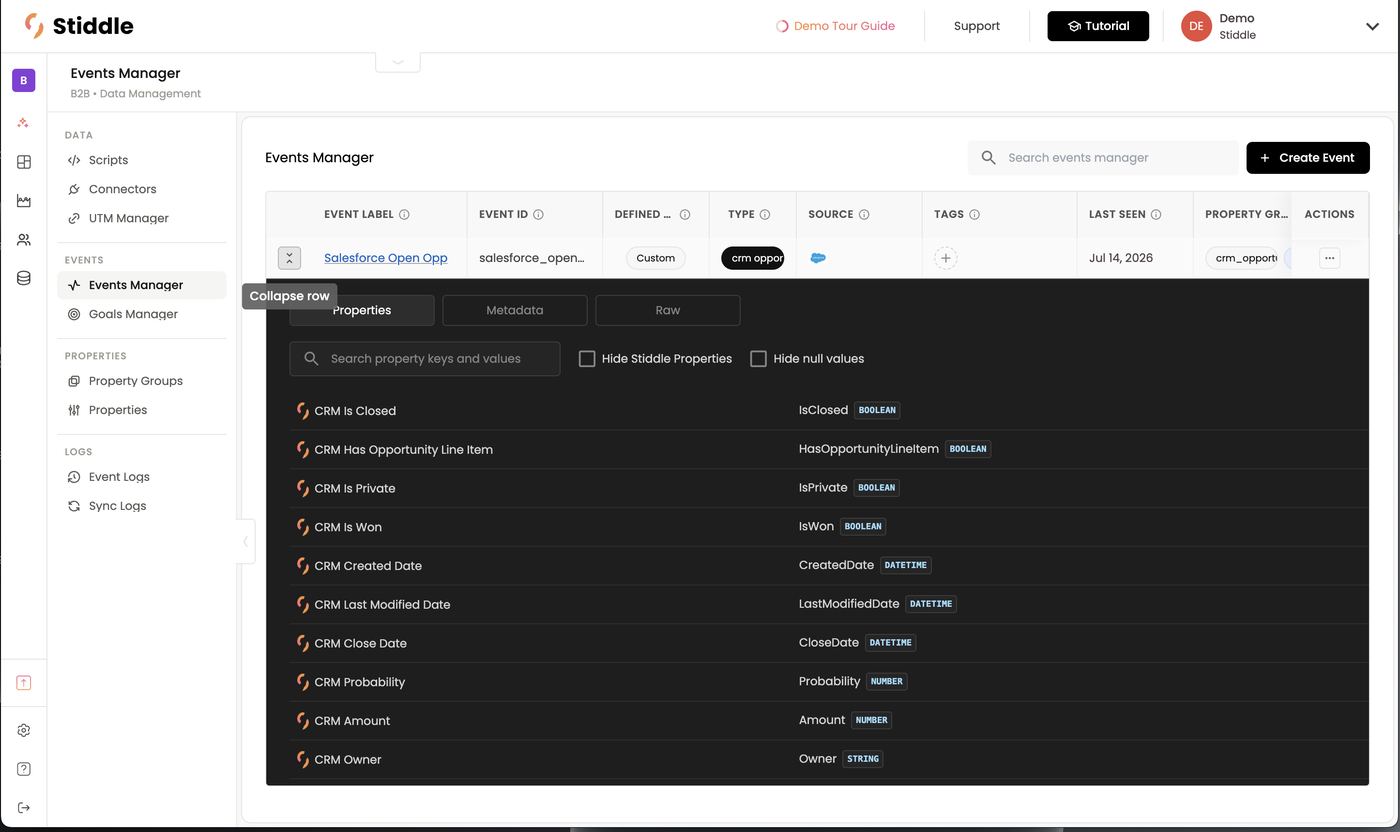The height and width of the screenshot is (832, 1400).
Task: Add a tag with the plus circle
Action: coord(946,258)
